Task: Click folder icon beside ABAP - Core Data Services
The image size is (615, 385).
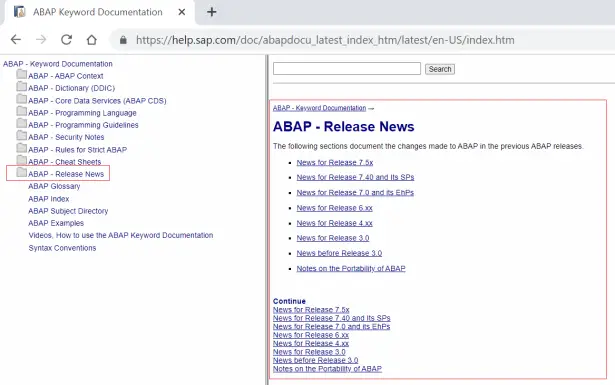Action: click(x=22, y=99)
